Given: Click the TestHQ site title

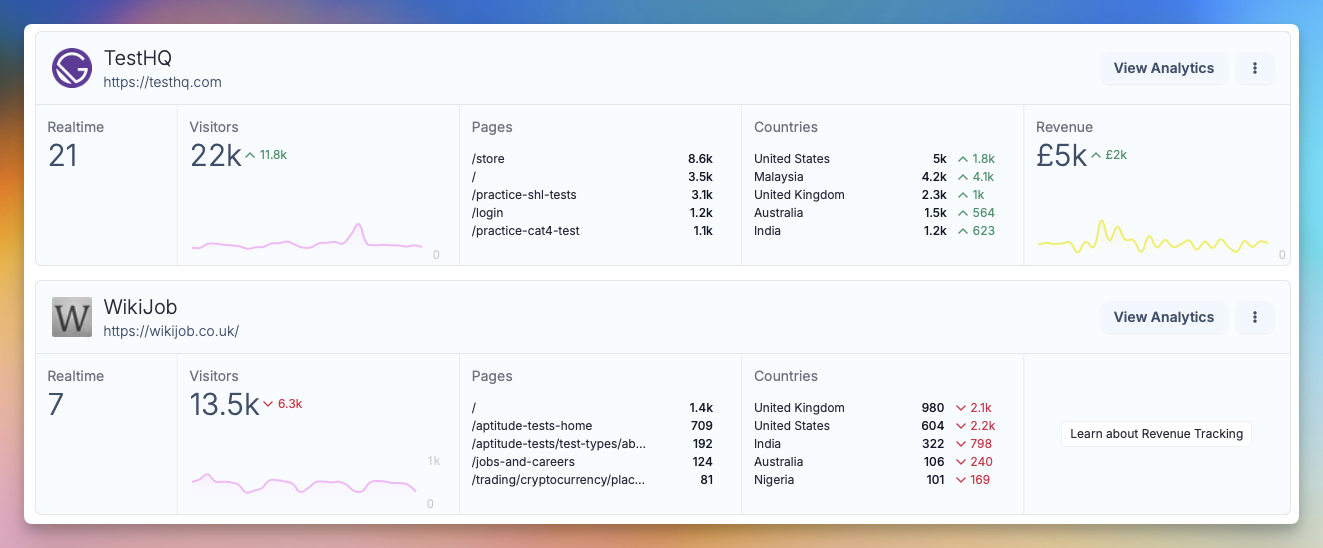Looking at the screenshot, I should click(x=138, y=58).
